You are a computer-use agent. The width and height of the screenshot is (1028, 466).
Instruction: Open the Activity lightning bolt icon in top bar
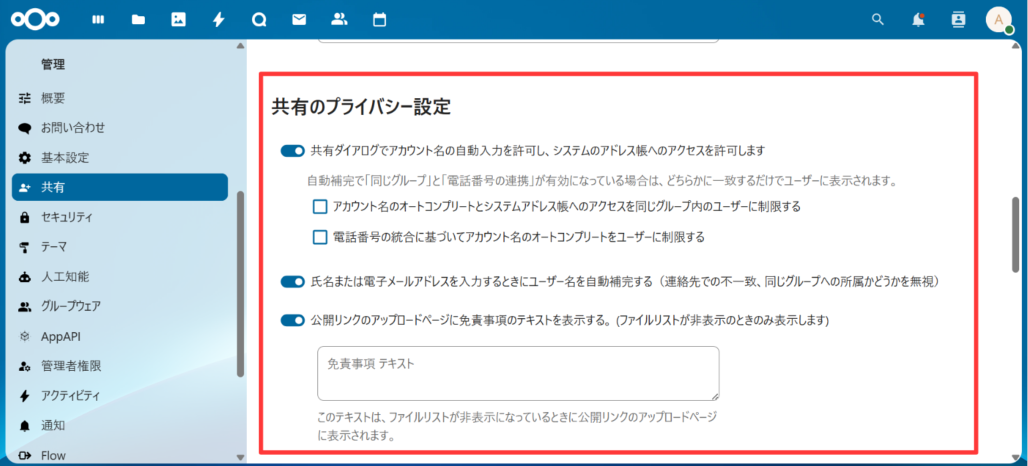click(218, 19)
